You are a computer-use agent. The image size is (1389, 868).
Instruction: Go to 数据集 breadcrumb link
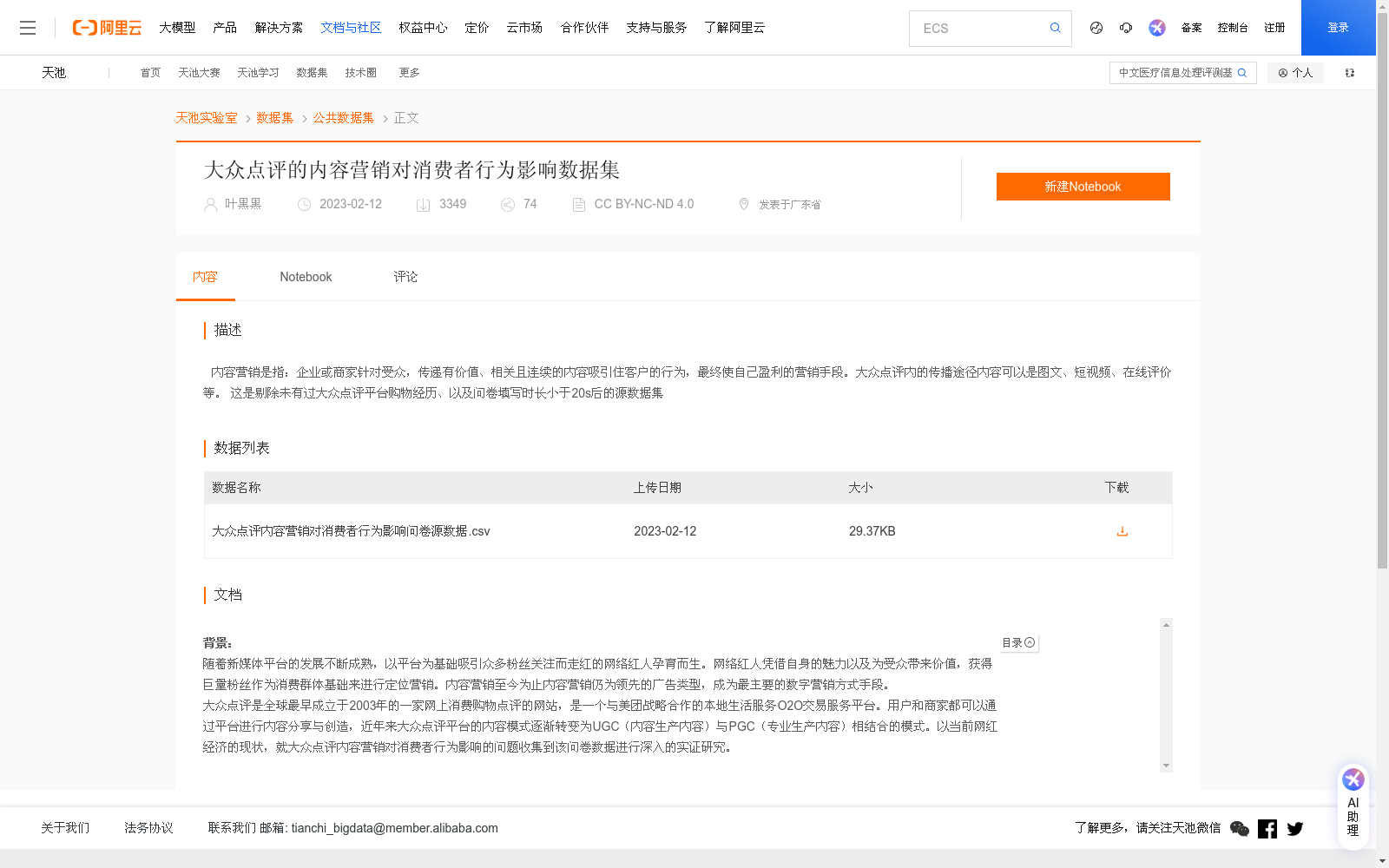[x=275, y=118]
